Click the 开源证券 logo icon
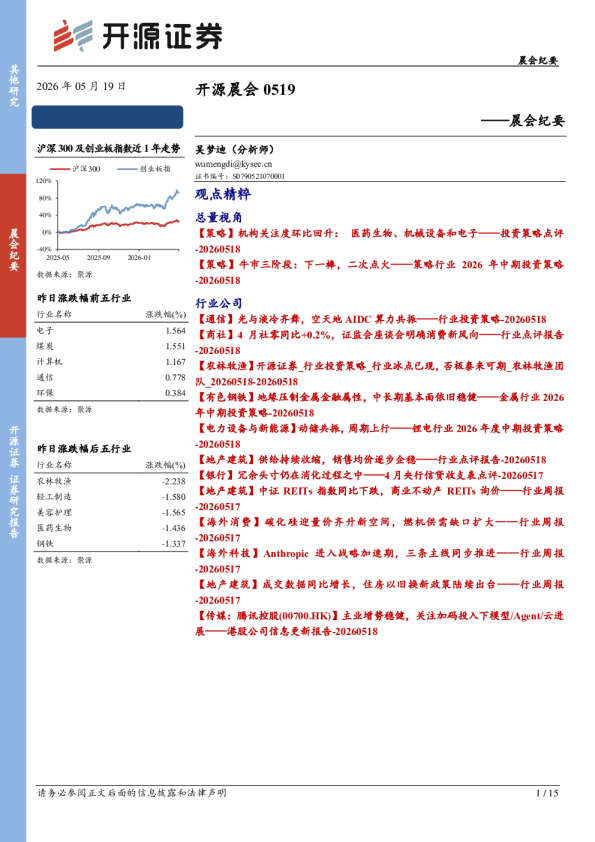The height and width of the screenshot is (842, 595). click(73, 35)
